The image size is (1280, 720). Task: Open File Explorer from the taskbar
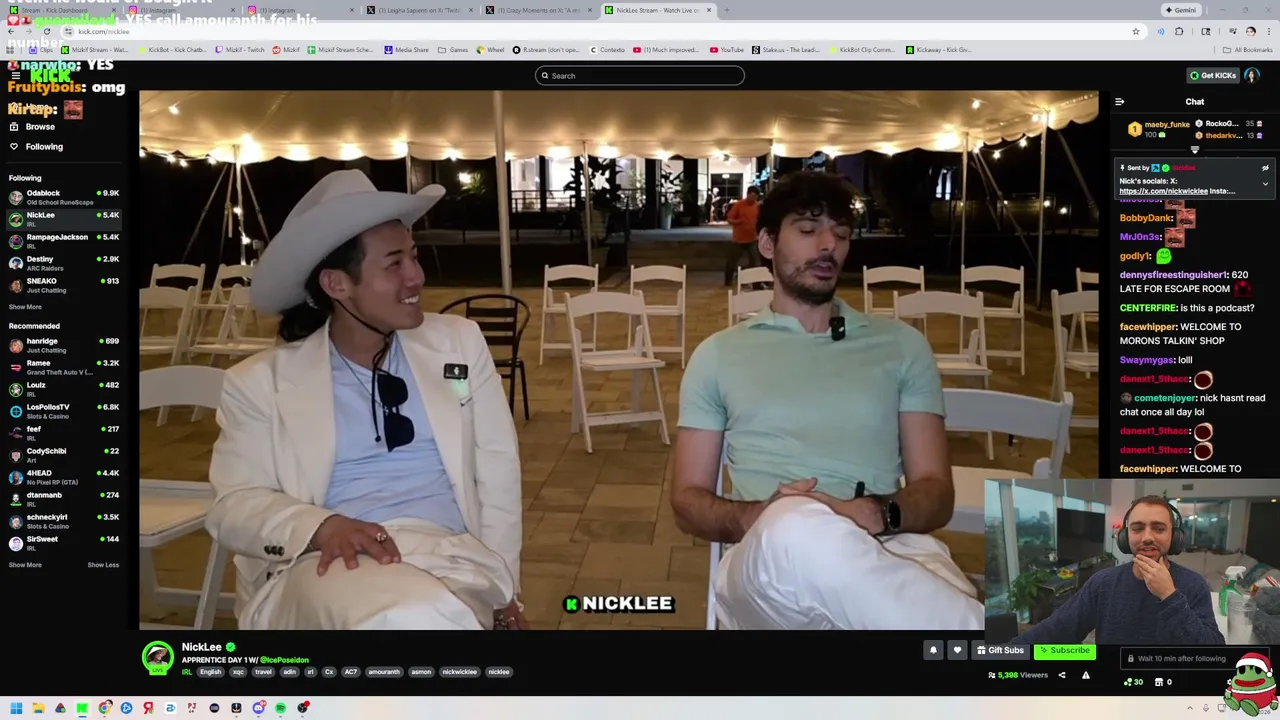coord(38,708)
